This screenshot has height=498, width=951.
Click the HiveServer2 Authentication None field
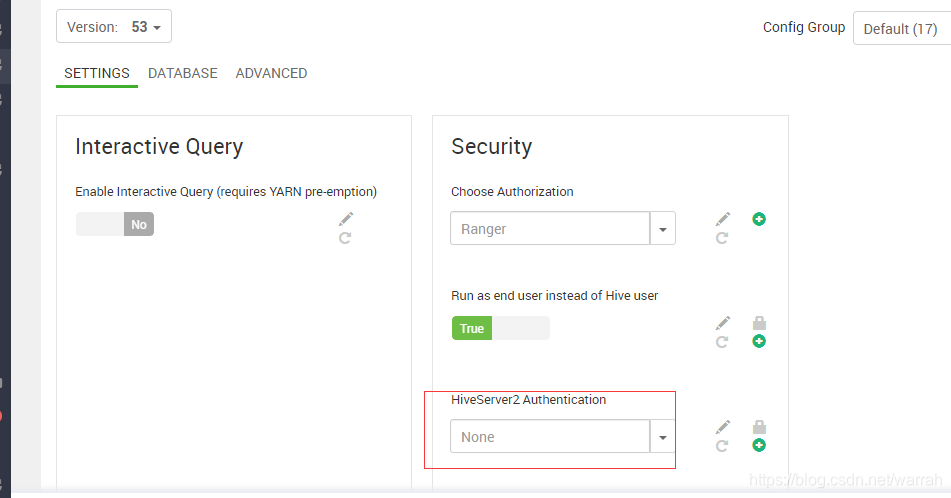pyautogui.click(x=550, y=437)
